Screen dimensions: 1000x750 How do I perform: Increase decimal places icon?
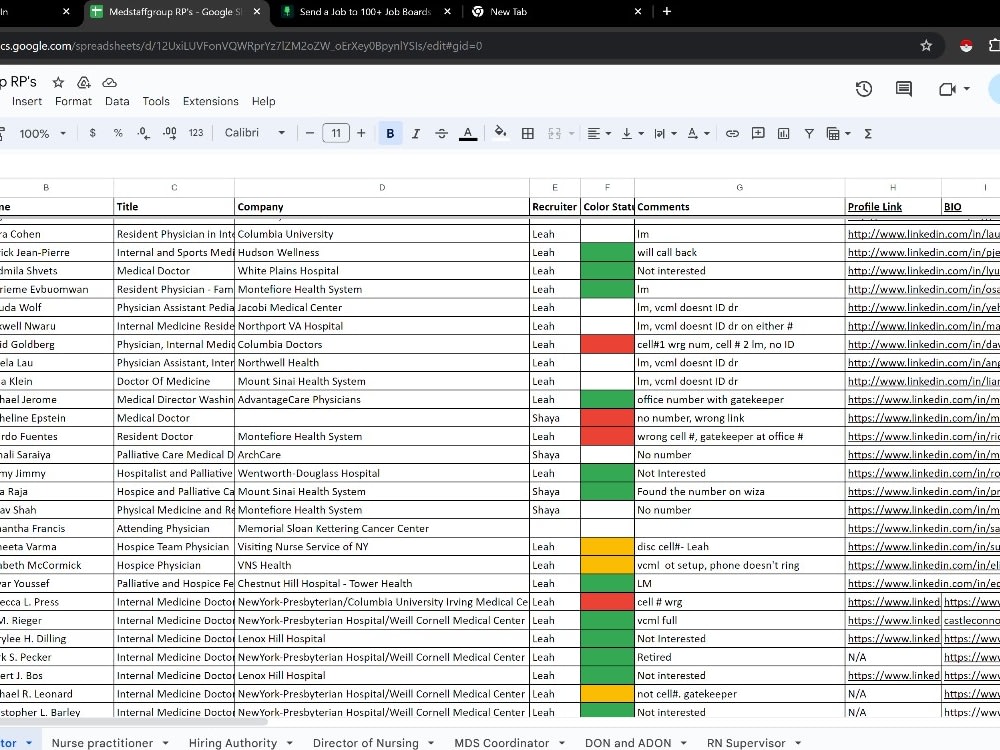170,133
